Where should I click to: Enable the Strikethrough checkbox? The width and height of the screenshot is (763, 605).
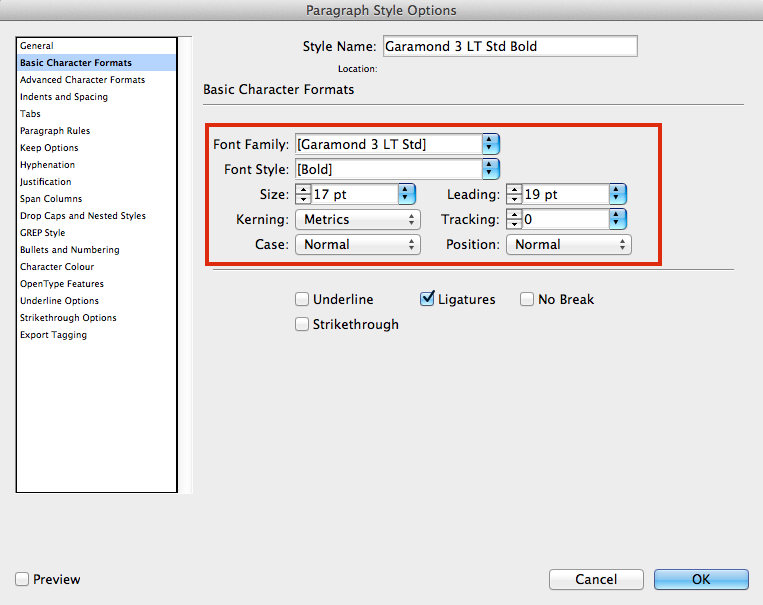point(302,324)
